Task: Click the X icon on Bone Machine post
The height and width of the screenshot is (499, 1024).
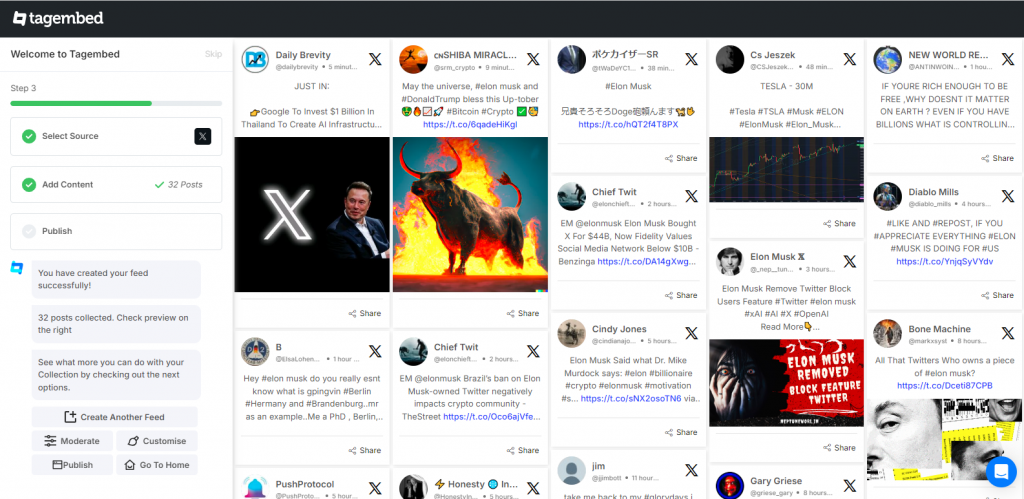Action: [1008, 333]
